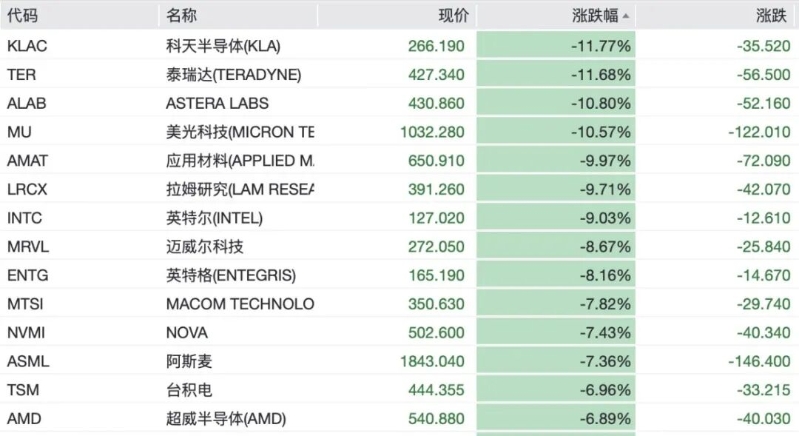Sort by the 名称 column header
799x436 pixels.
point(181,15)
